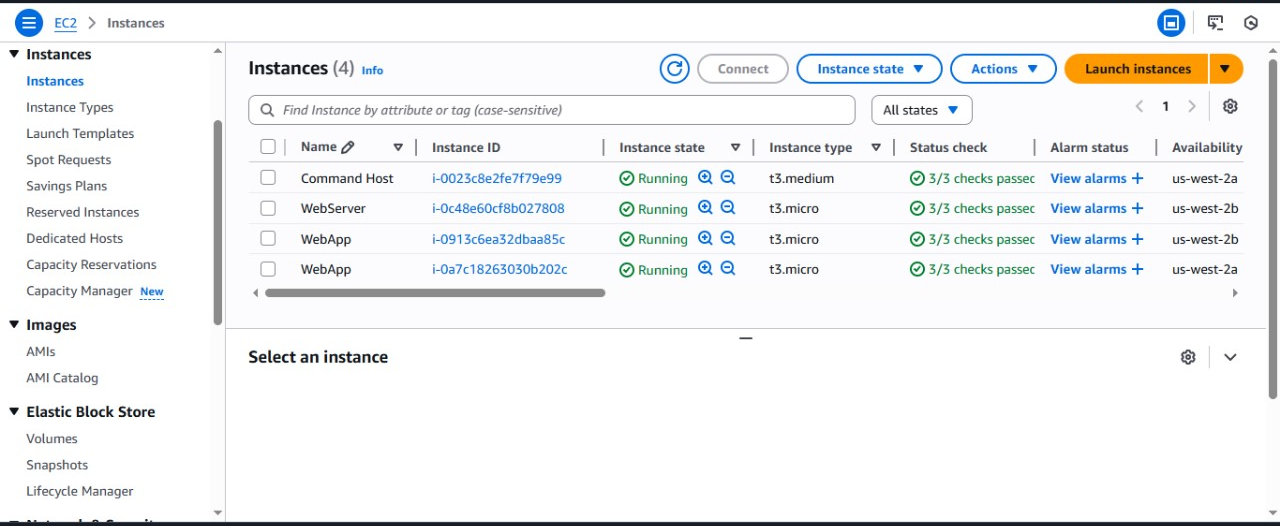Sort by Name column arrow
Image resolution: width=1280 pixels, height=526 pixels.
tap(398, 147)
